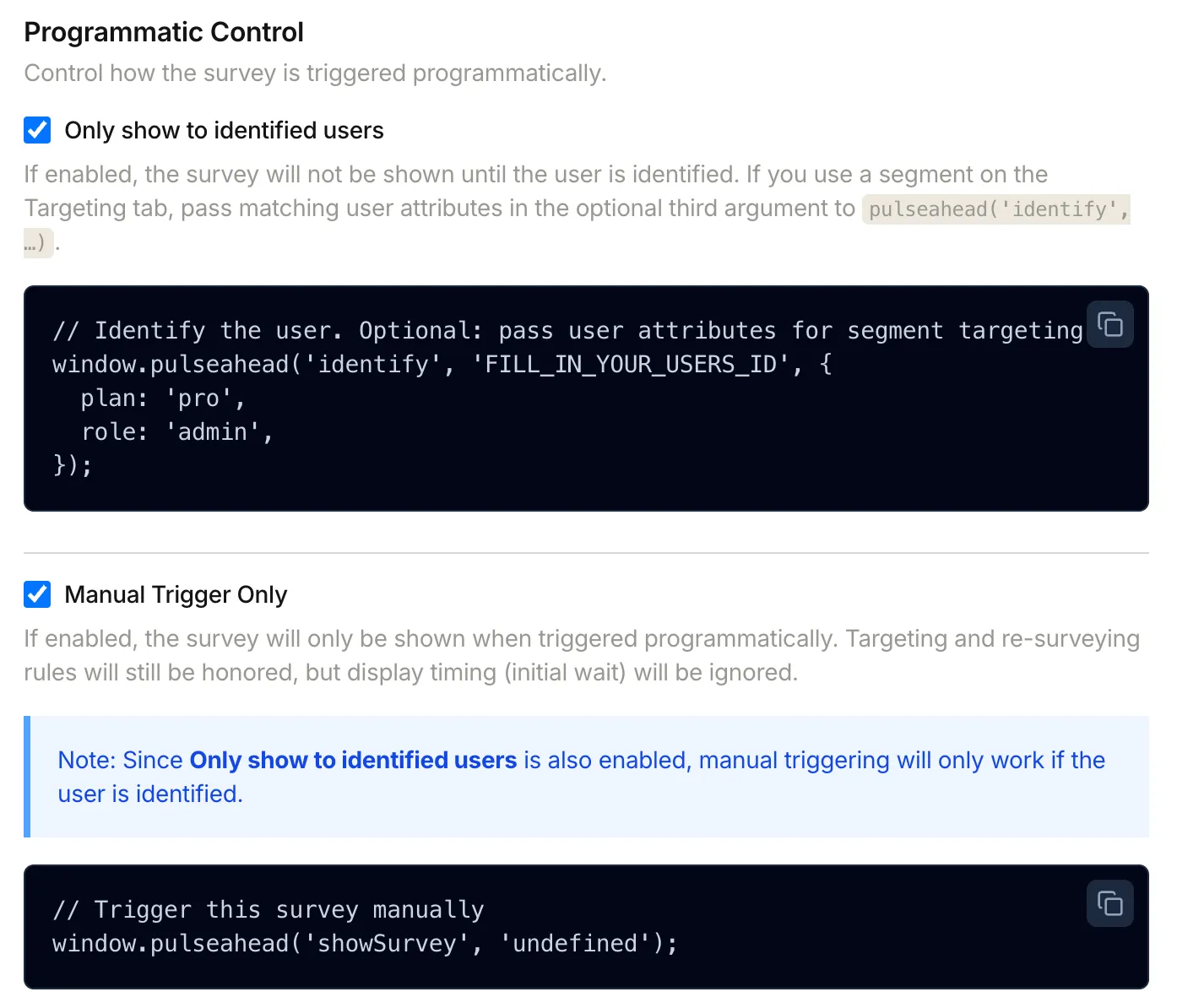This screenshot has height=1008, width=1177.
Task: Click the '// Trigger this survey manually' comment
Action: pos(268,909)
